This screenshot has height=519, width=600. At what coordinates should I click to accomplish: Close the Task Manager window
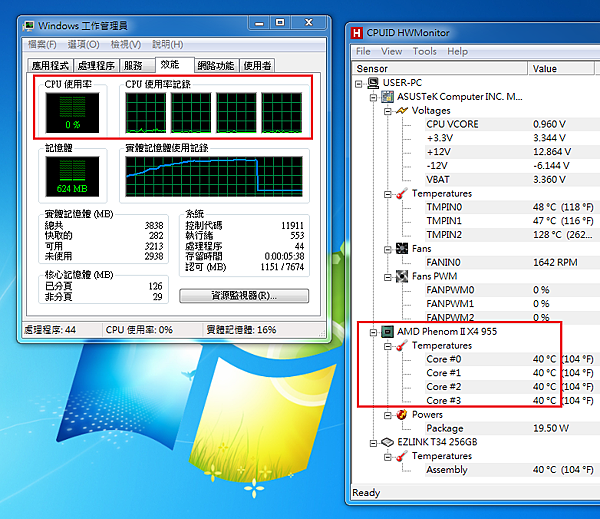(x=309, y=23)
